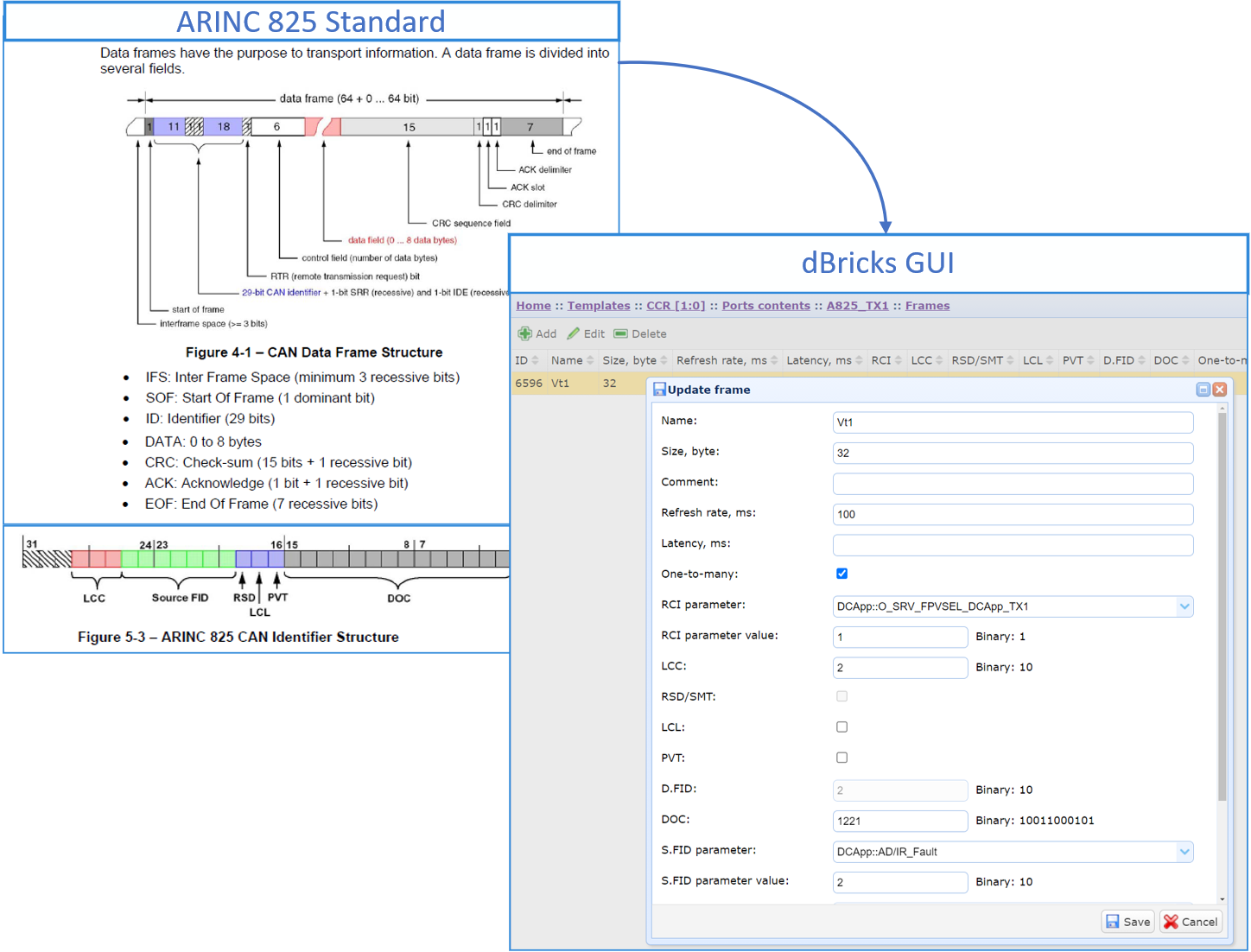The width and height of the screenshot is (1251, 952).
Task: Save the frame changes
Action: [1128, 922]
